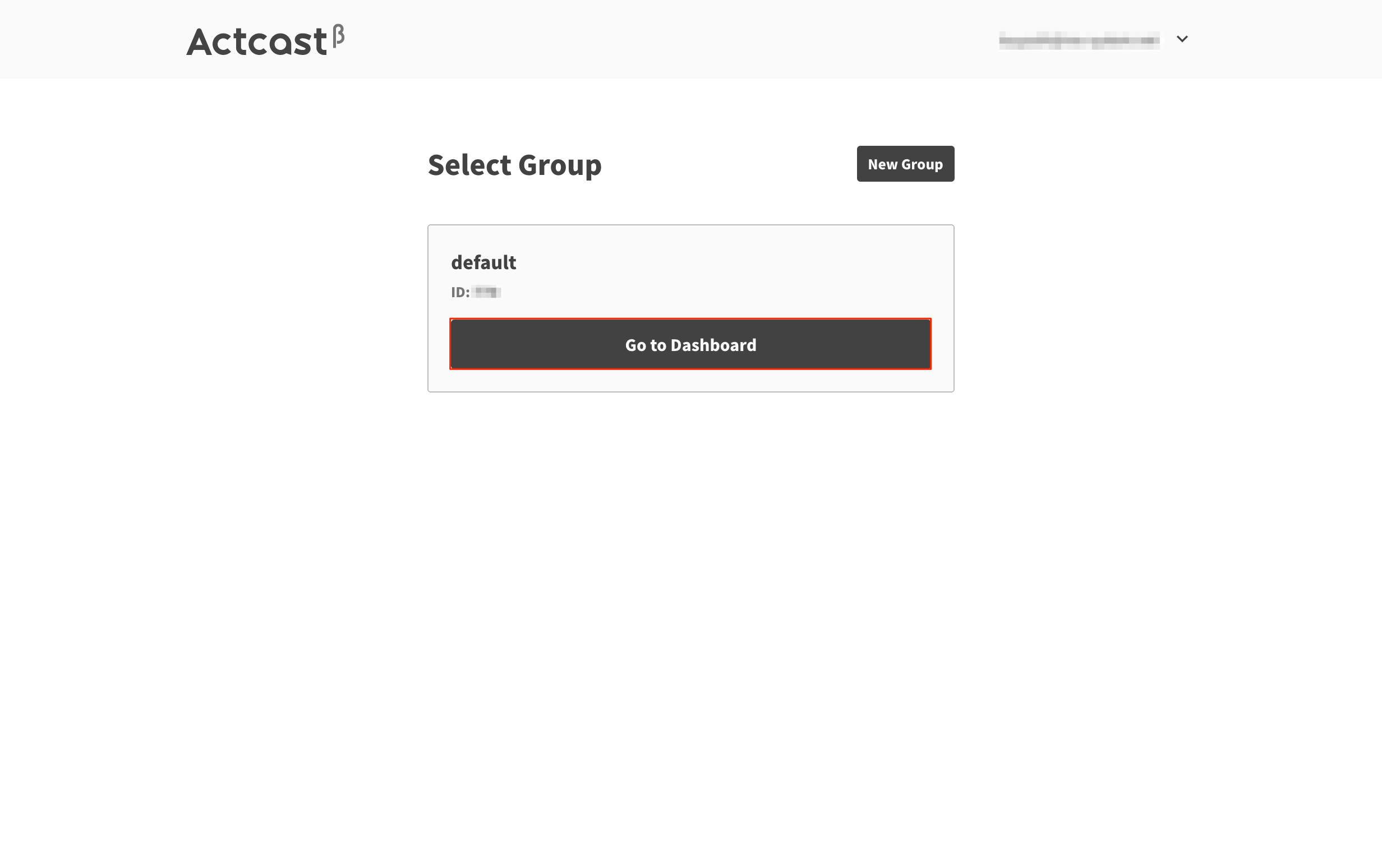Click the ID label under default
The width and height of the screenshot is (1382, 868).
pos(460,292)
